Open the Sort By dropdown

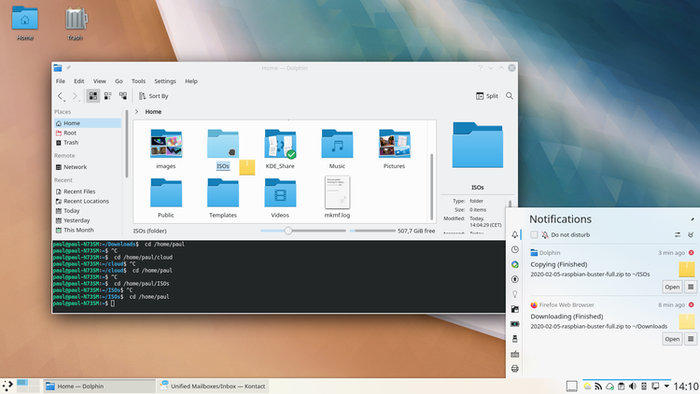pyautogui.click(x=153, y=96)
